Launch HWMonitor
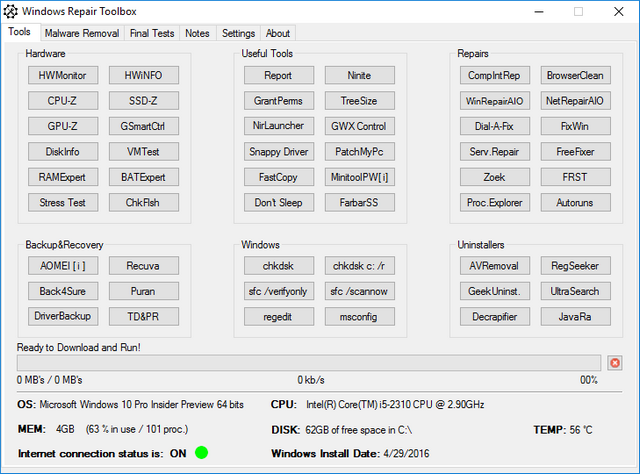This screenshot has height=474, width=640. (63, 75)
